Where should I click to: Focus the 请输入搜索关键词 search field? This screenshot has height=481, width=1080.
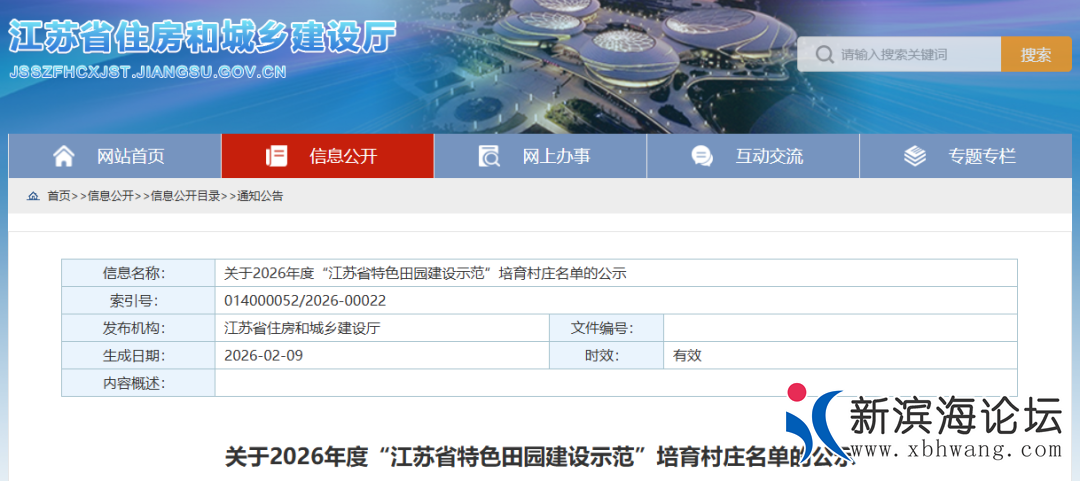click(915, 55)
